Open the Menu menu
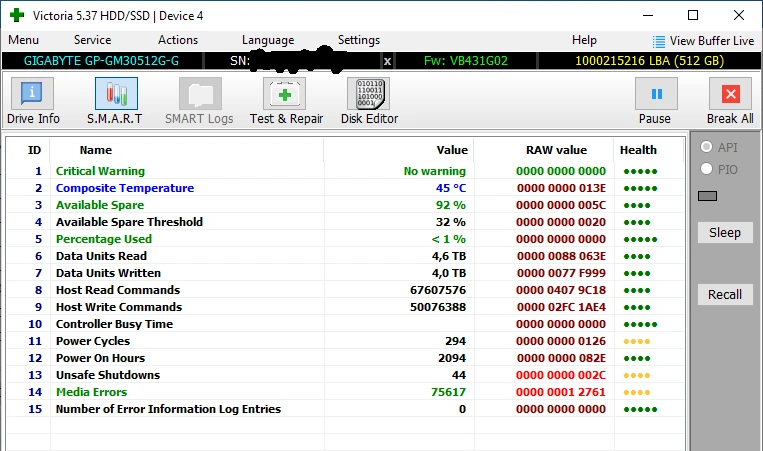This screenshot has width=763, height=451. point(23,40)
